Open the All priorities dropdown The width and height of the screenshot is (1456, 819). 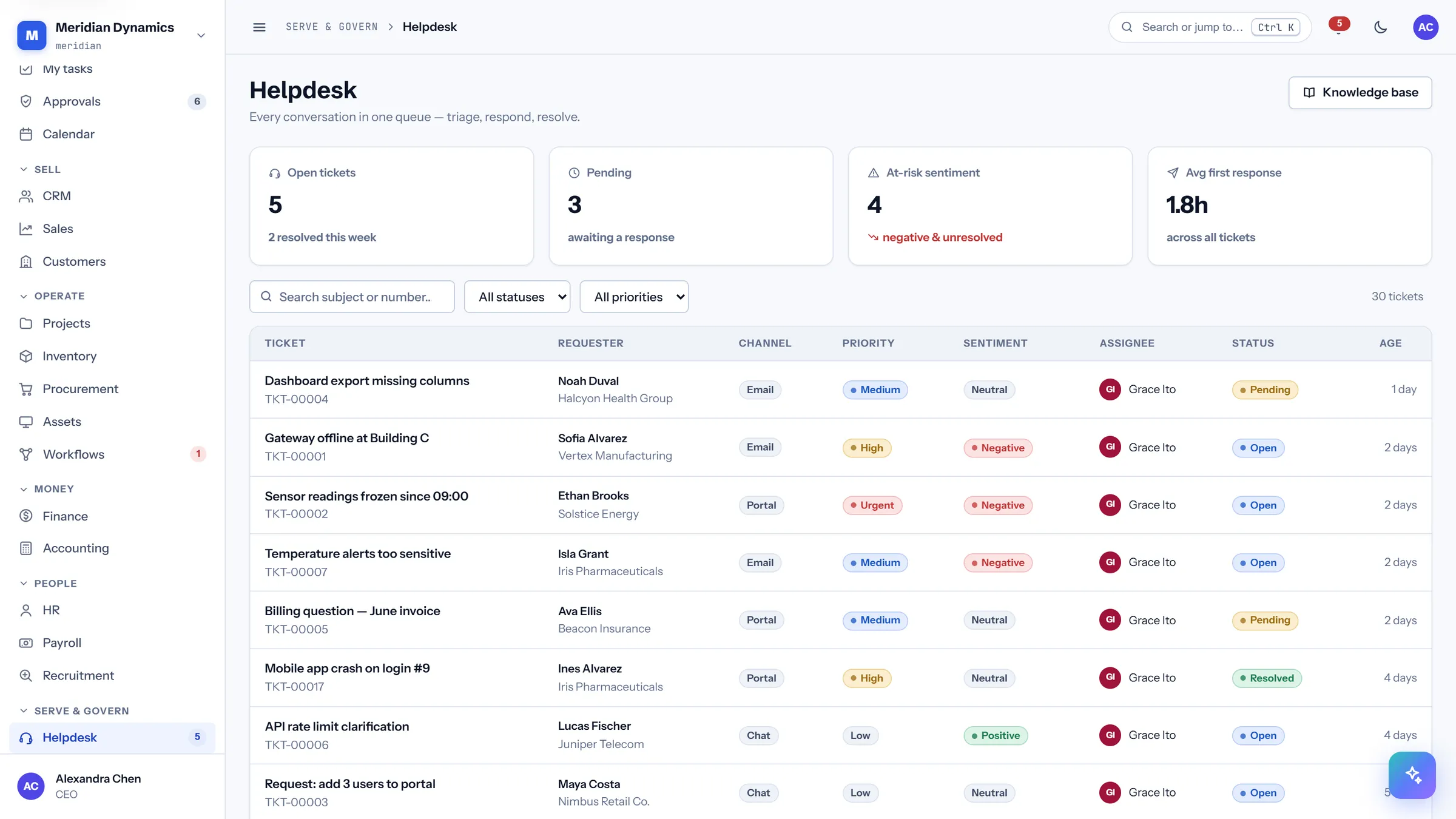tap(634, 297)
